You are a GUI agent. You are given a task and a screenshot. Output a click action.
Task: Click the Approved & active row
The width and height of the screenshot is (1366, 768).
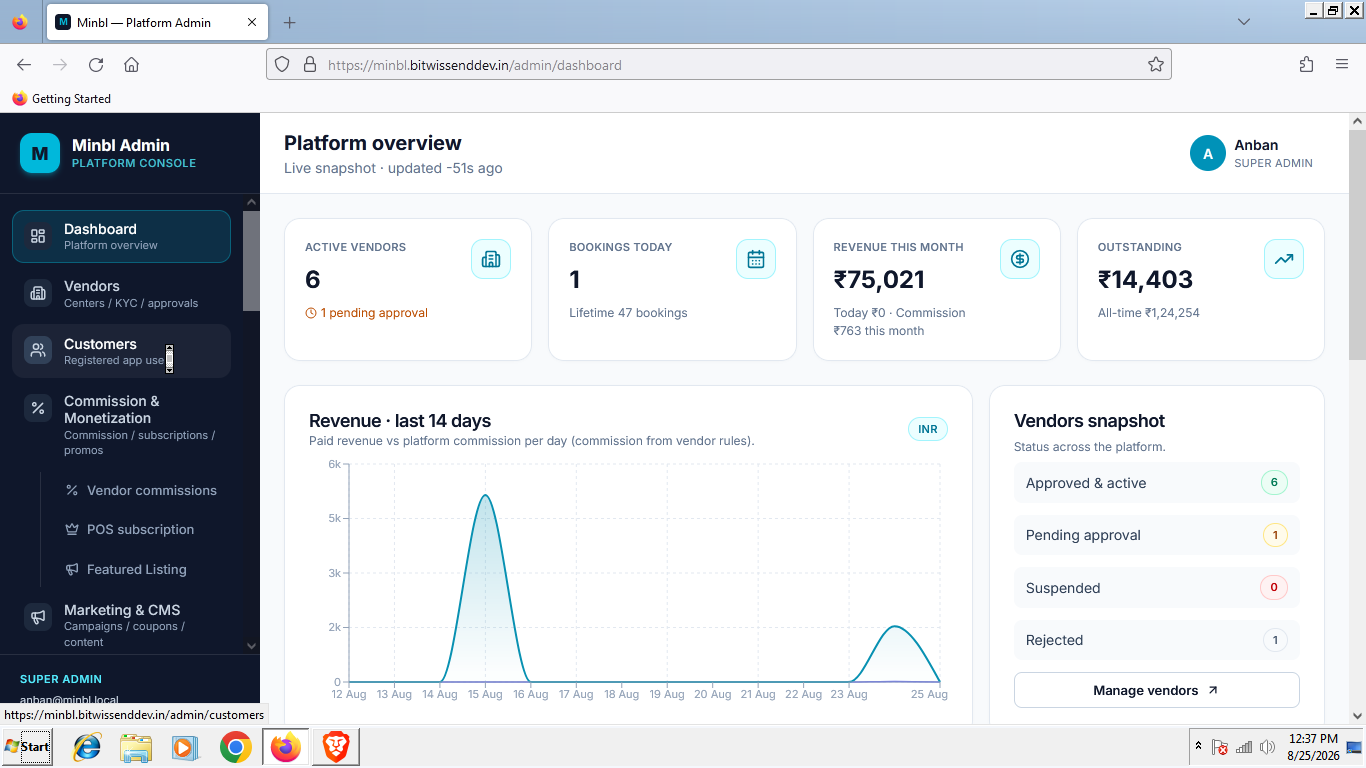[x=1156, y=483]
